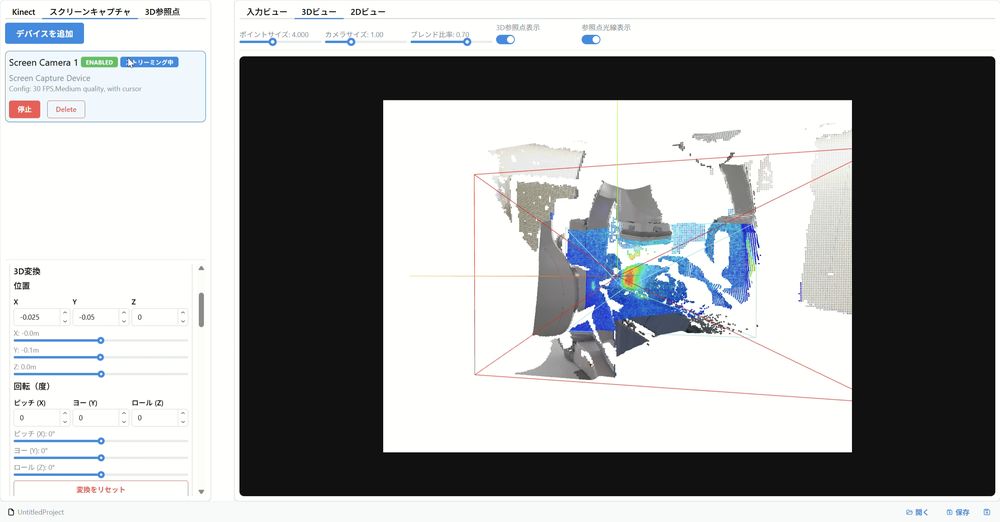
Task: Increment the position Z value with up arrow
Action: (183, 313)
